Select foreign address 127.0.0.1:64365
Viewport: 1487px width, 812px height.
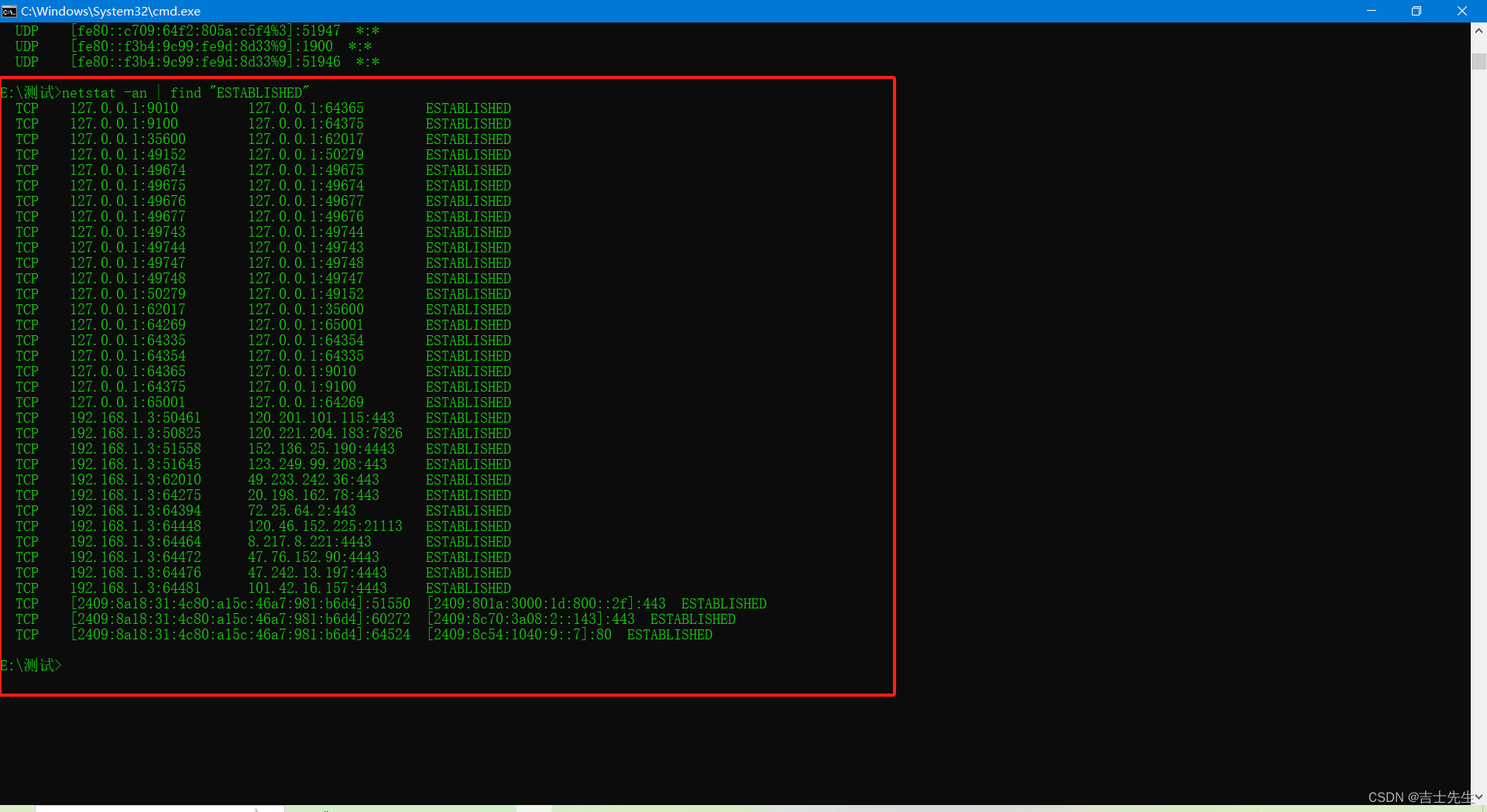(306, 108)
